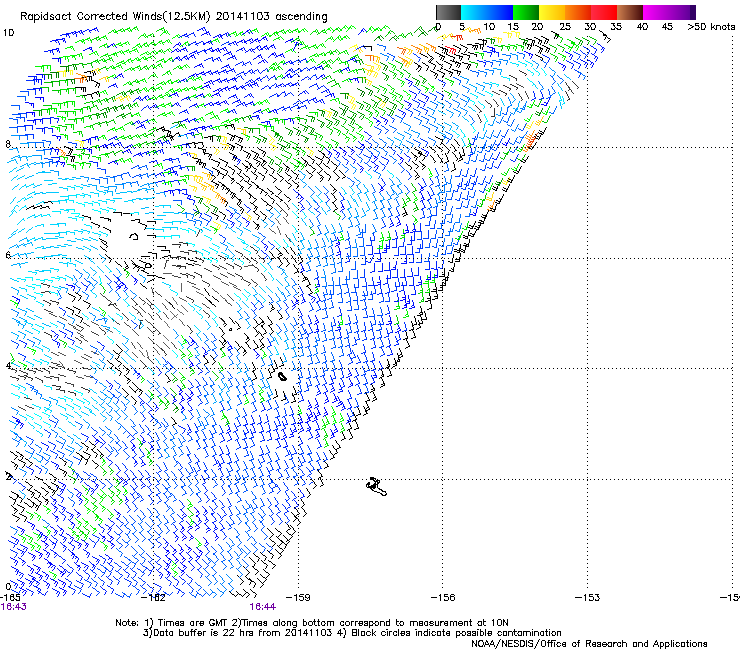Click the '16:43' purple time label

pyautogui.click(x=14, y=607)
